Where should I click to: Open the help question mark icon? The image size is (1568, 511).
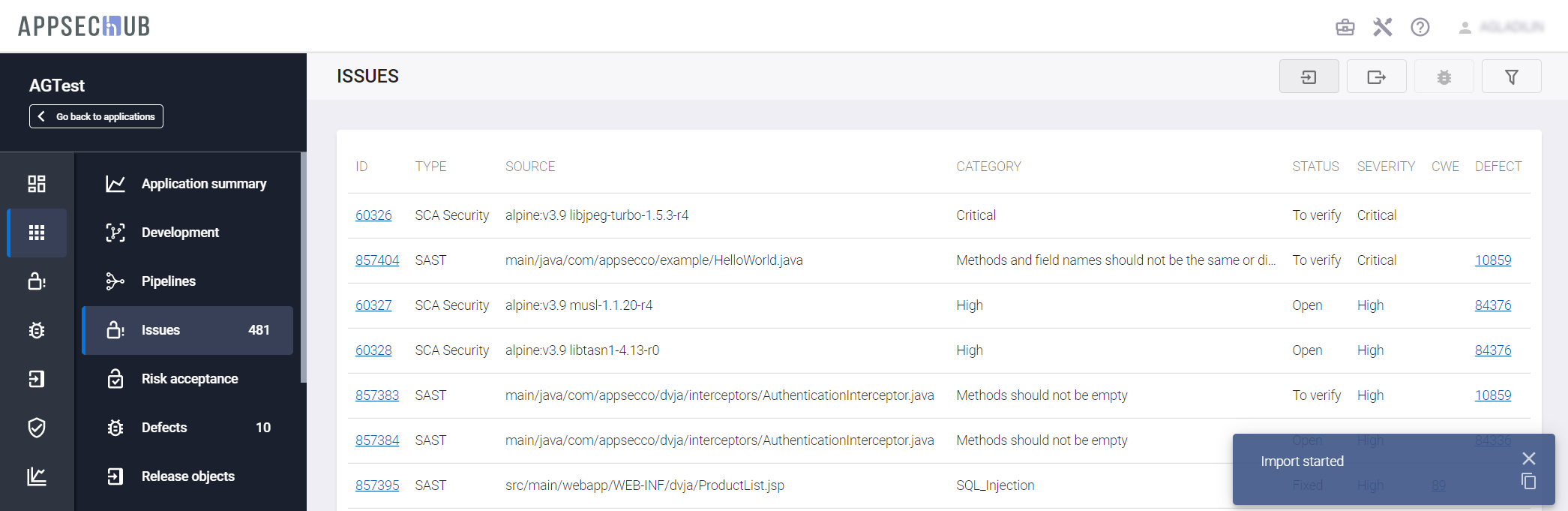(x=1420, y=28)
